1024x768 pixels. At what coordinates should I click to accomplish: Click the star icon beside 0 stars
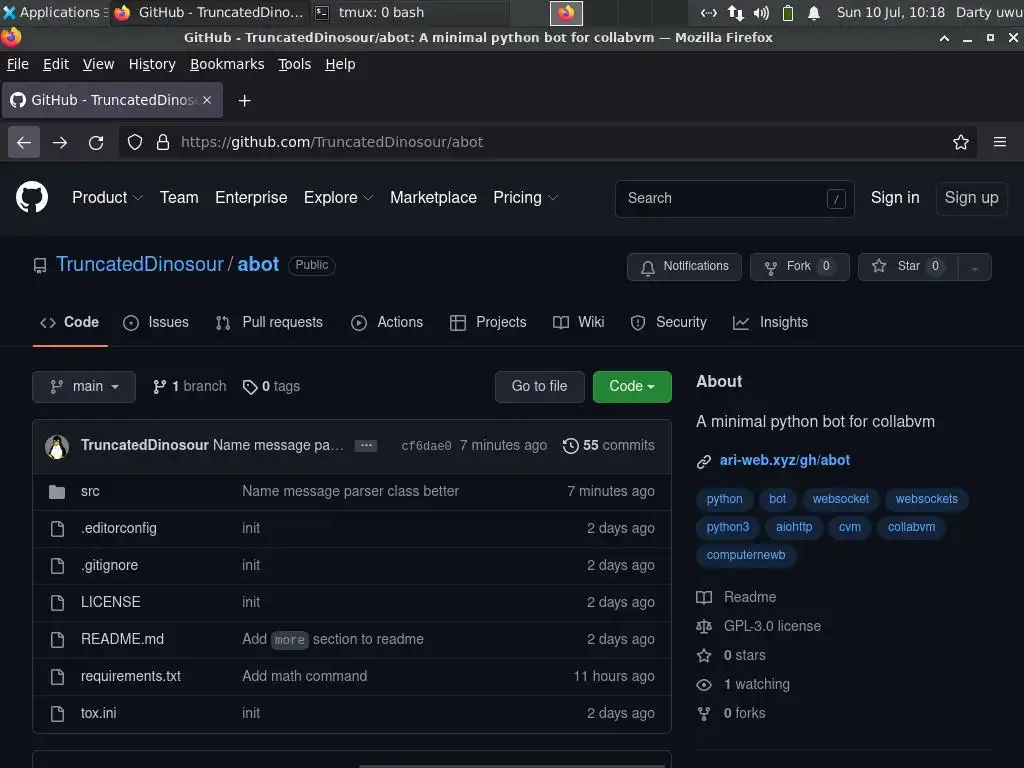click(704, 655)
